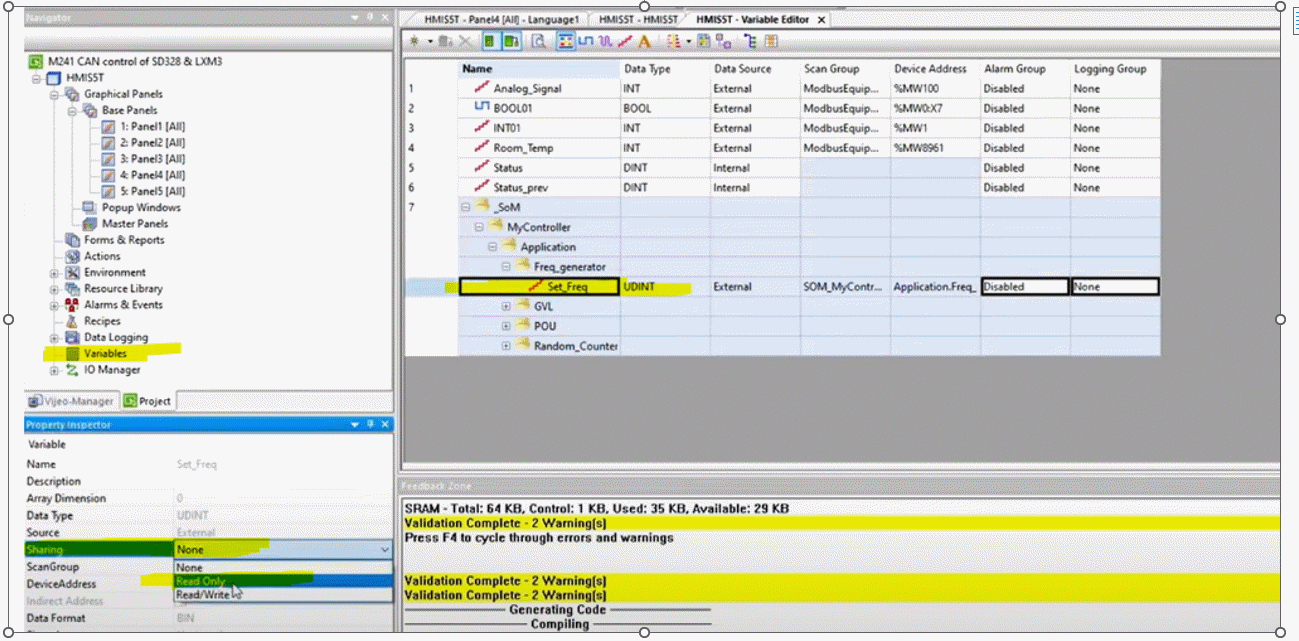The height and width of the screenshot is (641, 1299).
Task: Click the new variable star icon
Action: click(x=413, y=42)
